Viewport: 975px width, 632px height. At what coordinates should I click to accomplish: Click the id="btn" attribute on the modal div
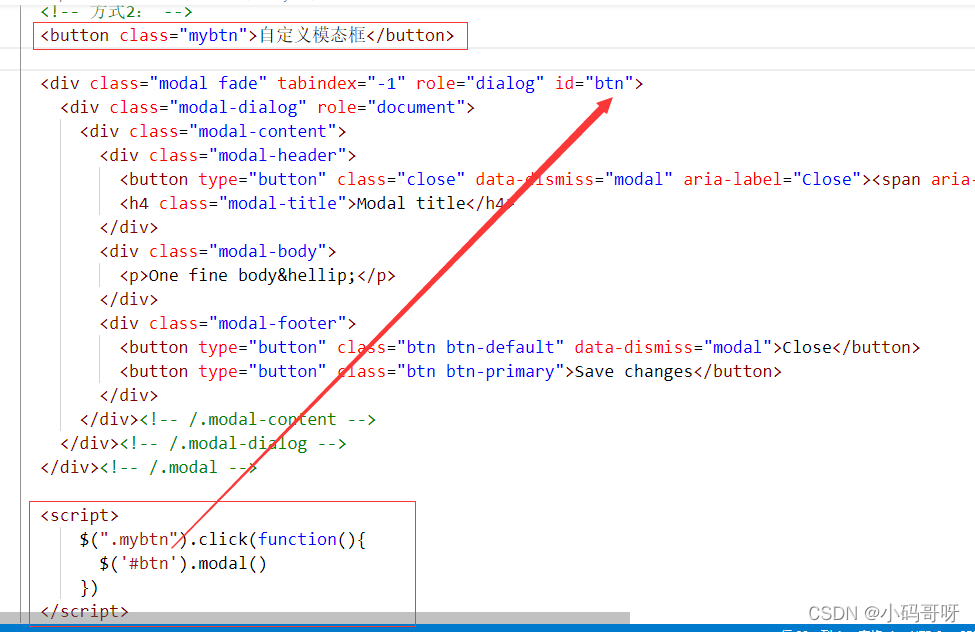point(594,83)
